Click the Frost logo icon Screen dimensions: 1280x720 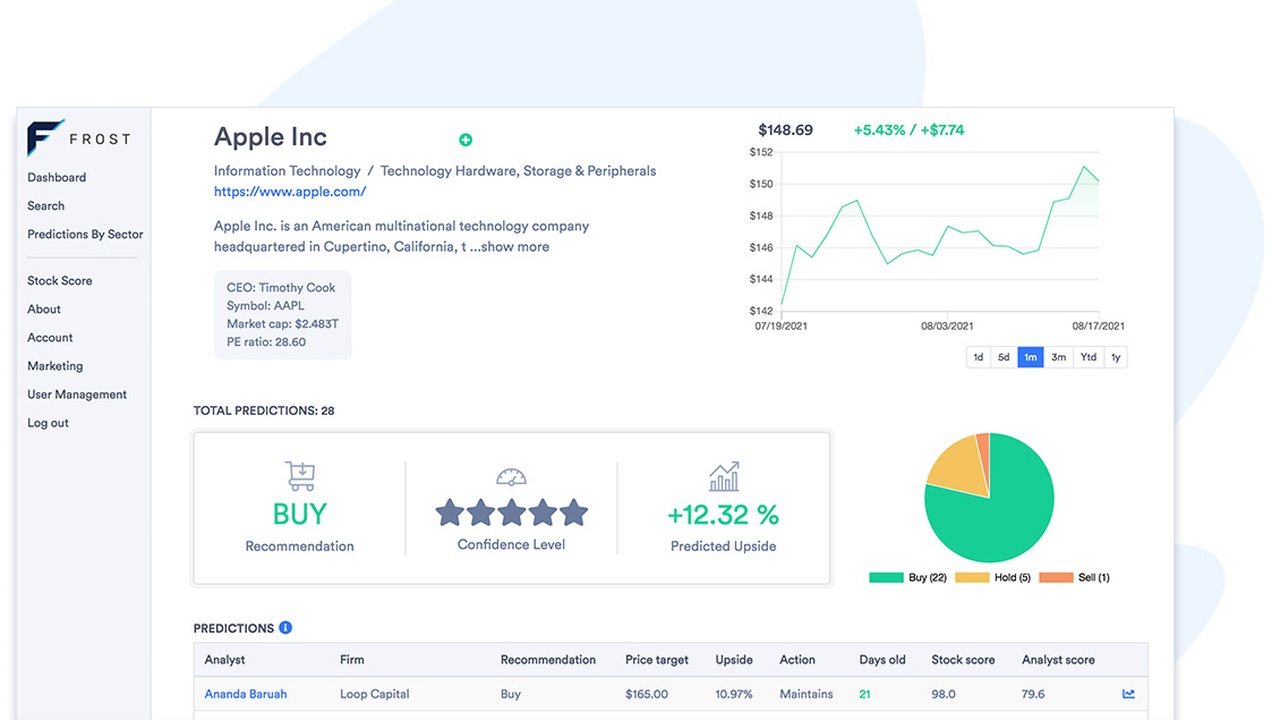coord(45,138)
